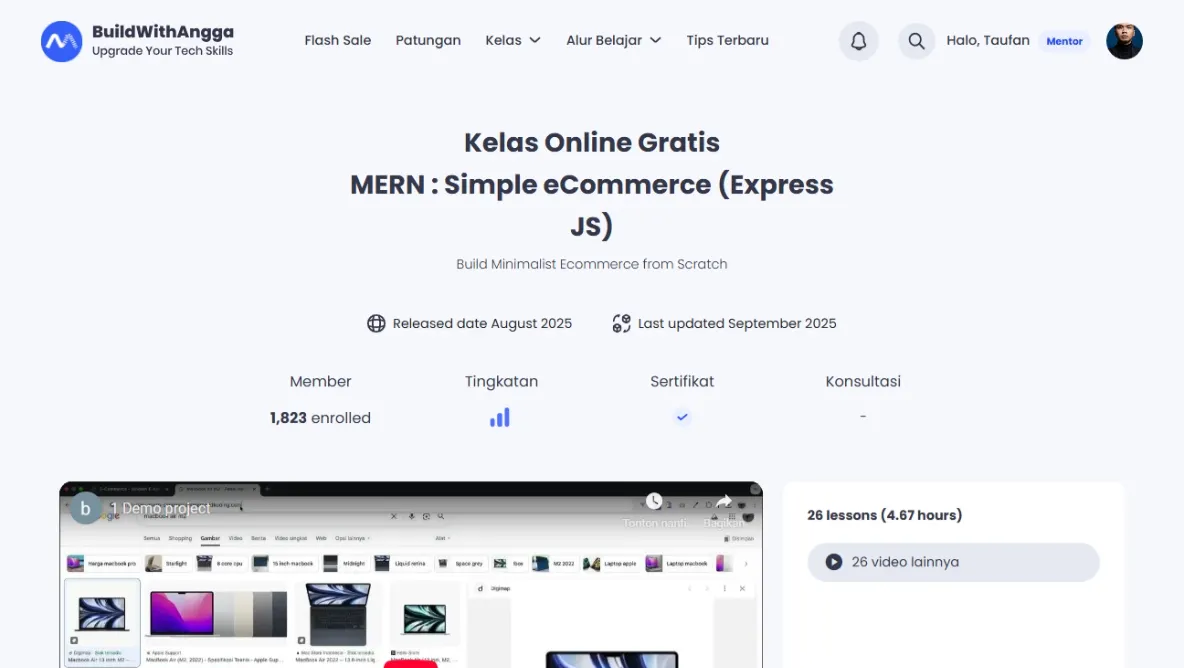Open the notification bell
The width and height of the screenshot is (1184, 668).
tap(858, 41)
